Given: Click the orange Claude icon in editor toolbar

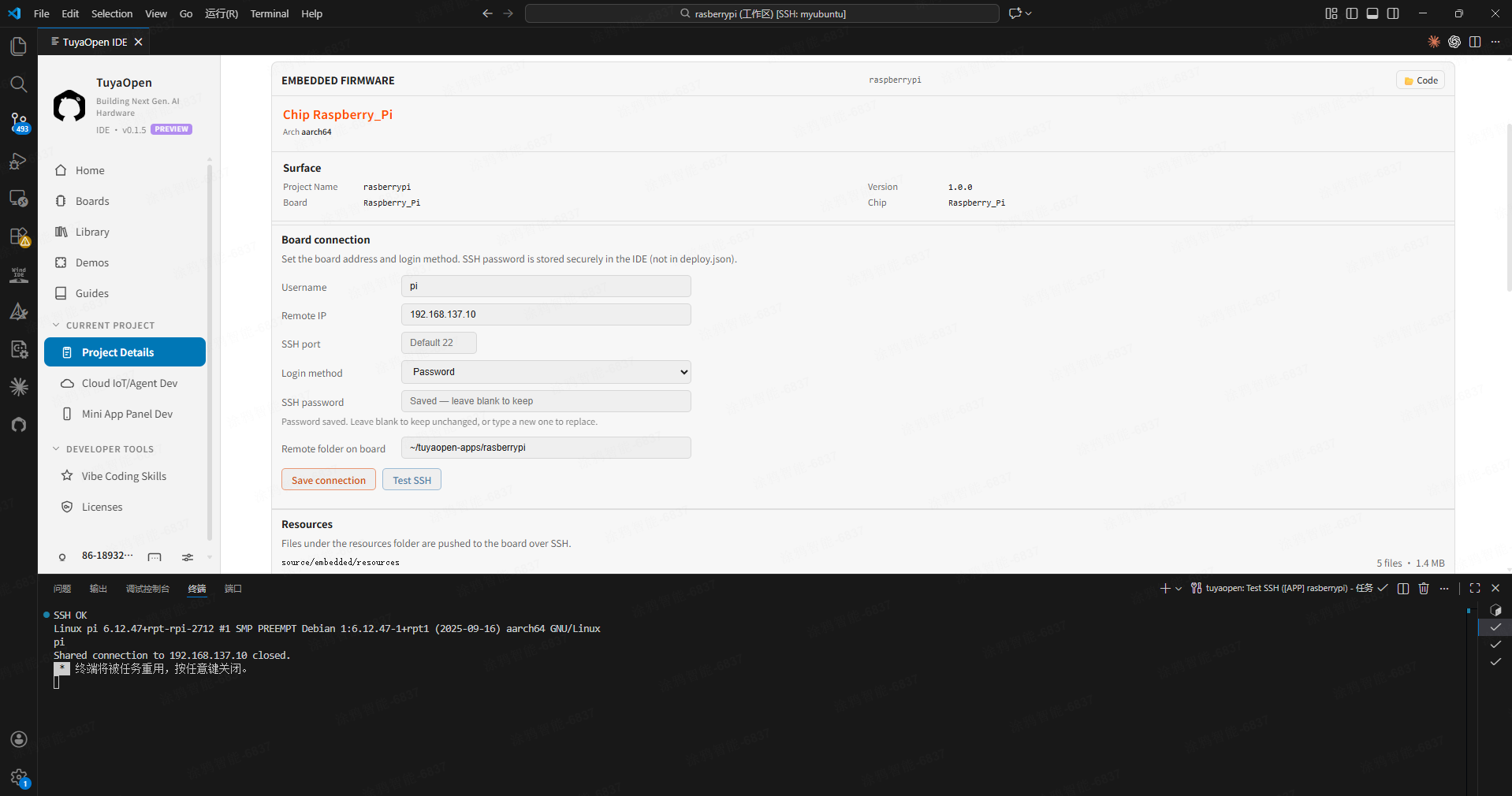Looking at the screenshot, I should pyautogui.click(x=1434, y=42).
